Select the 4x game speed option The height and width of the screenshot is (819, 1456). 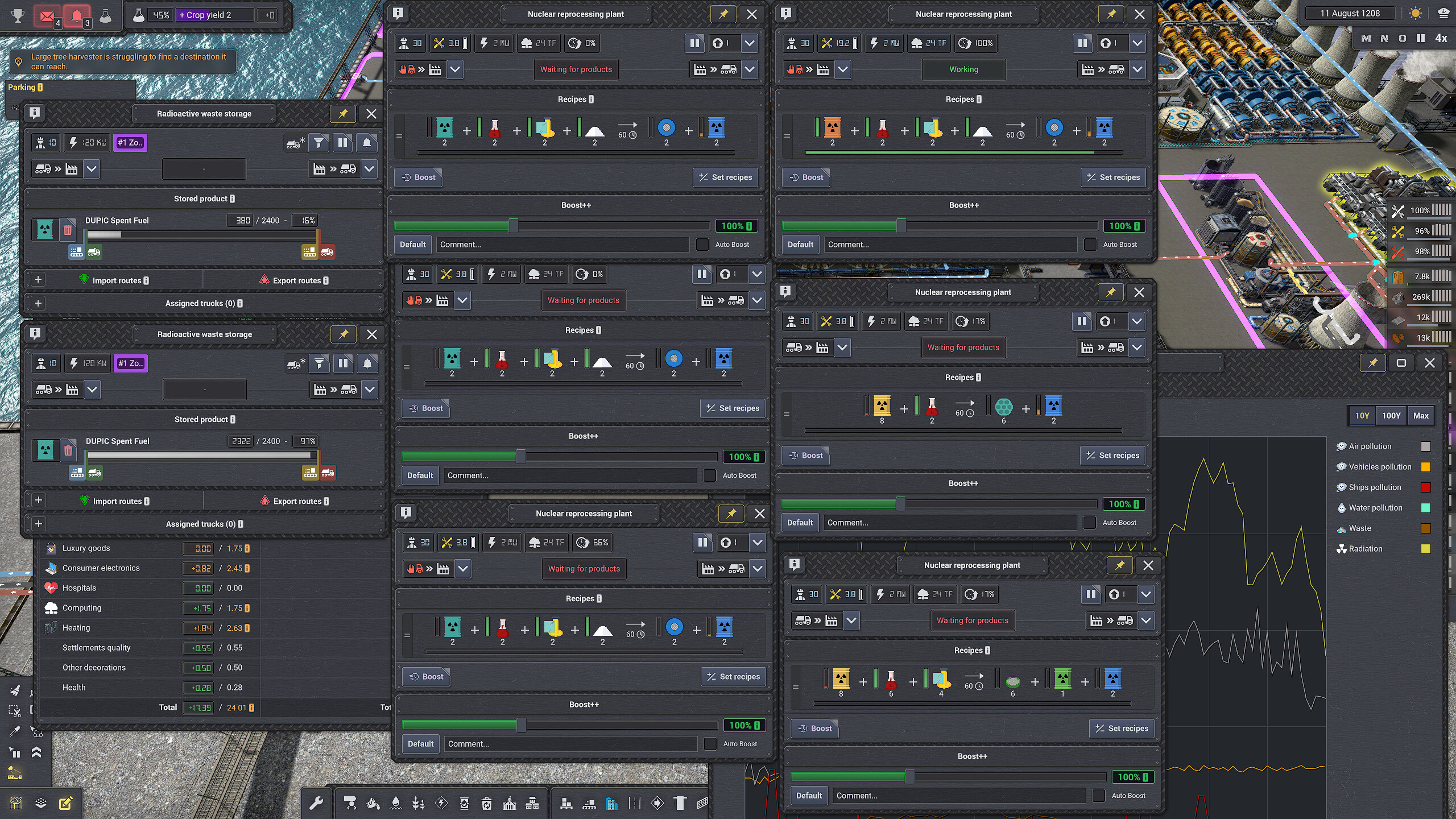pyautogui.click(x=1441, y=38)
